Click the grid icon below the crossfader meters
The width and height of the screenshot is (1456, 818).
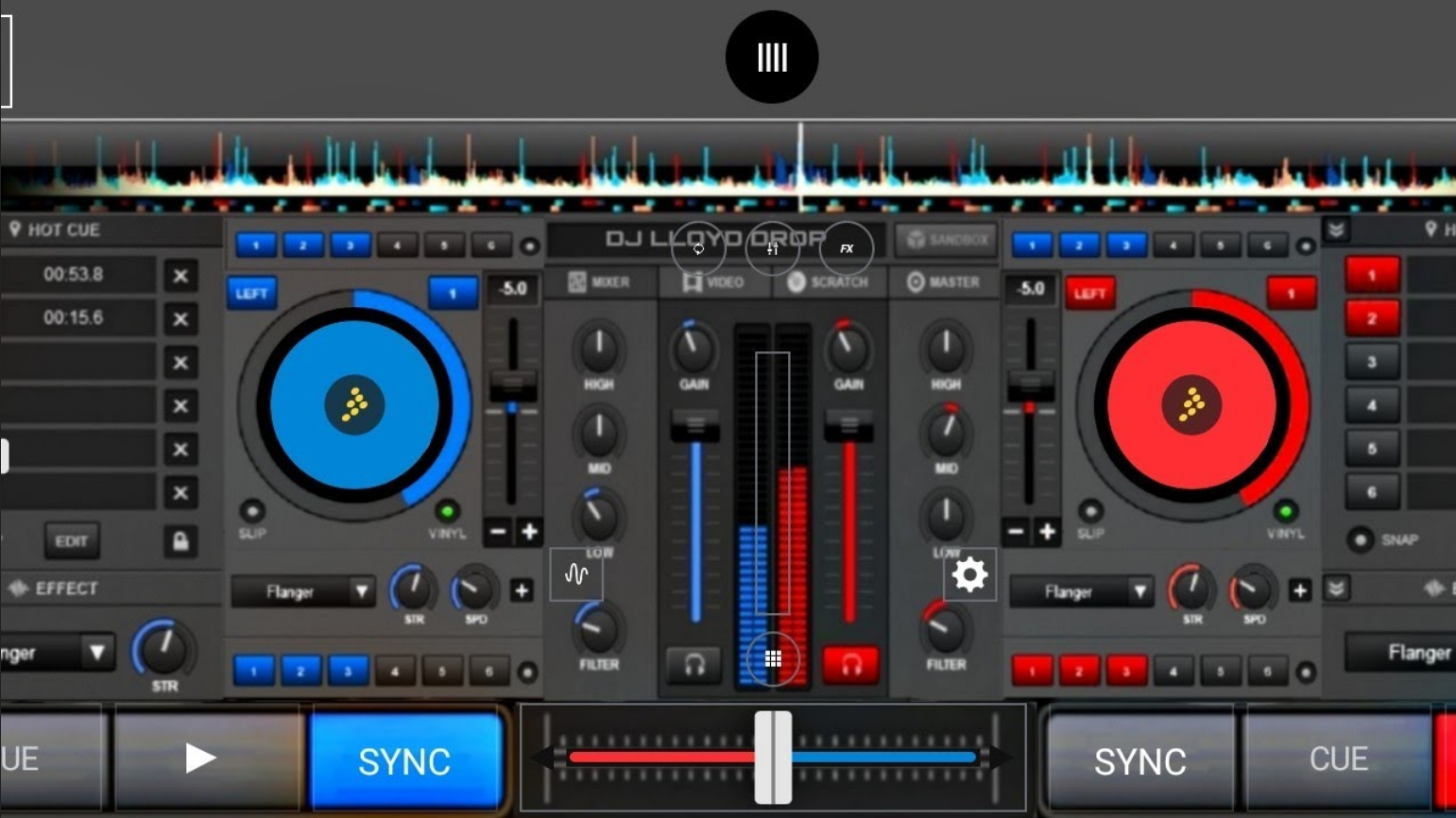(x=772, y=657)
